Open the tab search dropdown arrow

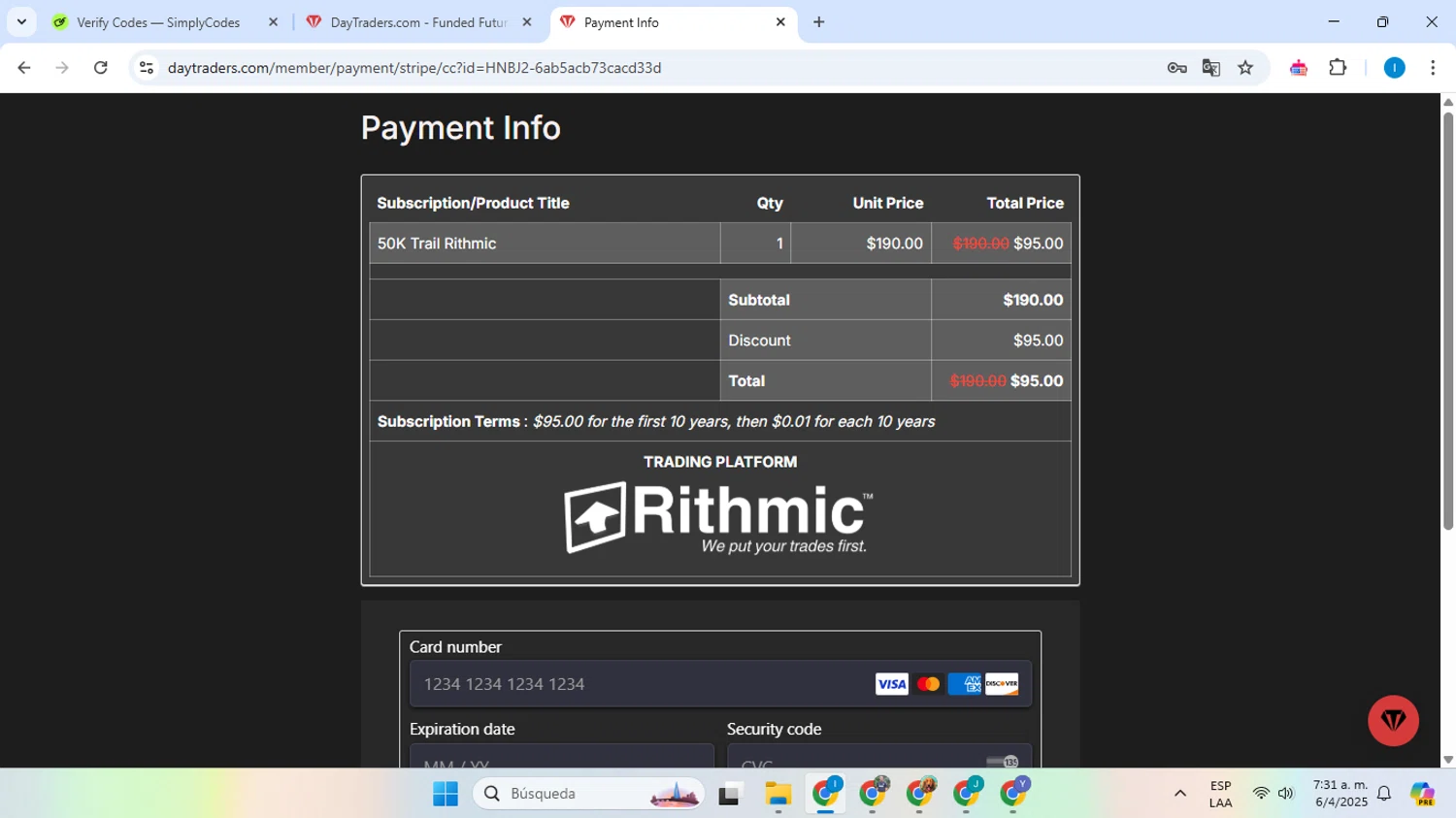tap(21, 21)
